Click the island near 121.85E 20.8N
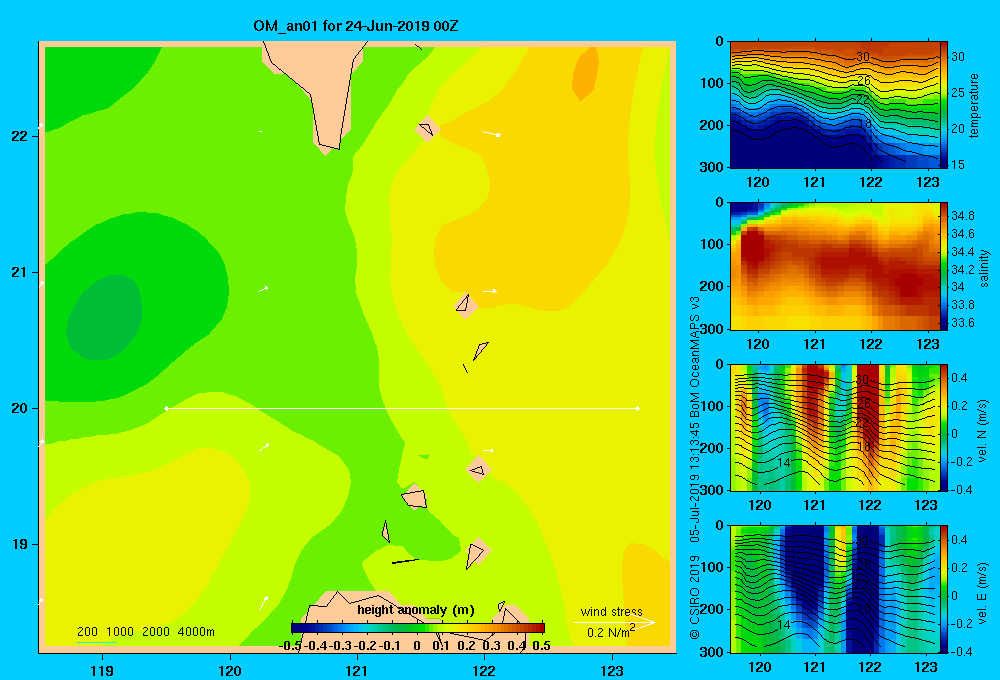Image resolution: width=1000 pixels, height=680 pixels. [466, 305]
